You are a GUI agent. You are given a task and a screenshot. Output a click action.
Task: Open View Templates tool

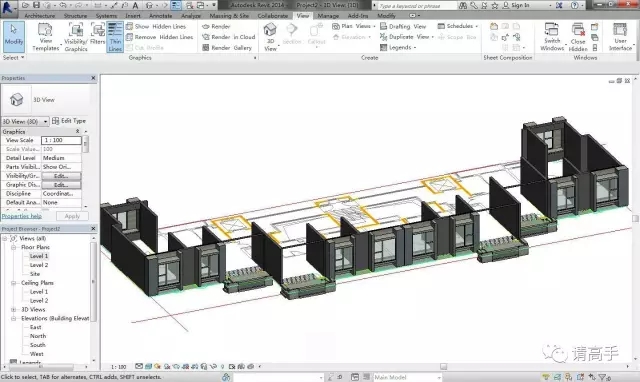pyautogui.click(x=45, y=37)
